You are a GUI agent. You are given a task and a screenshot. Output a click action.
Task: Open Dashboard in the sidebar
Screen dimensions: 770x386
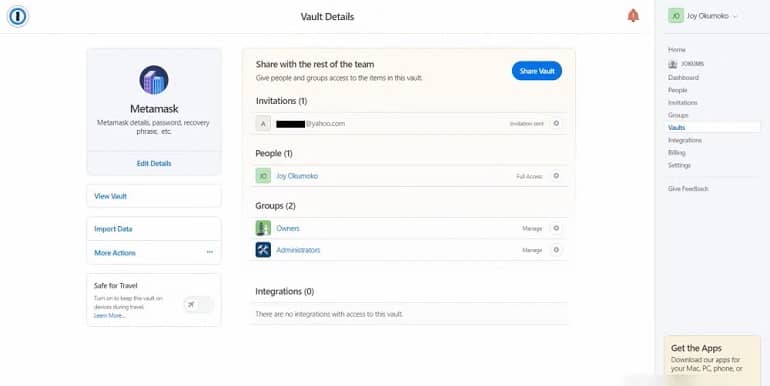pos(683,78)
